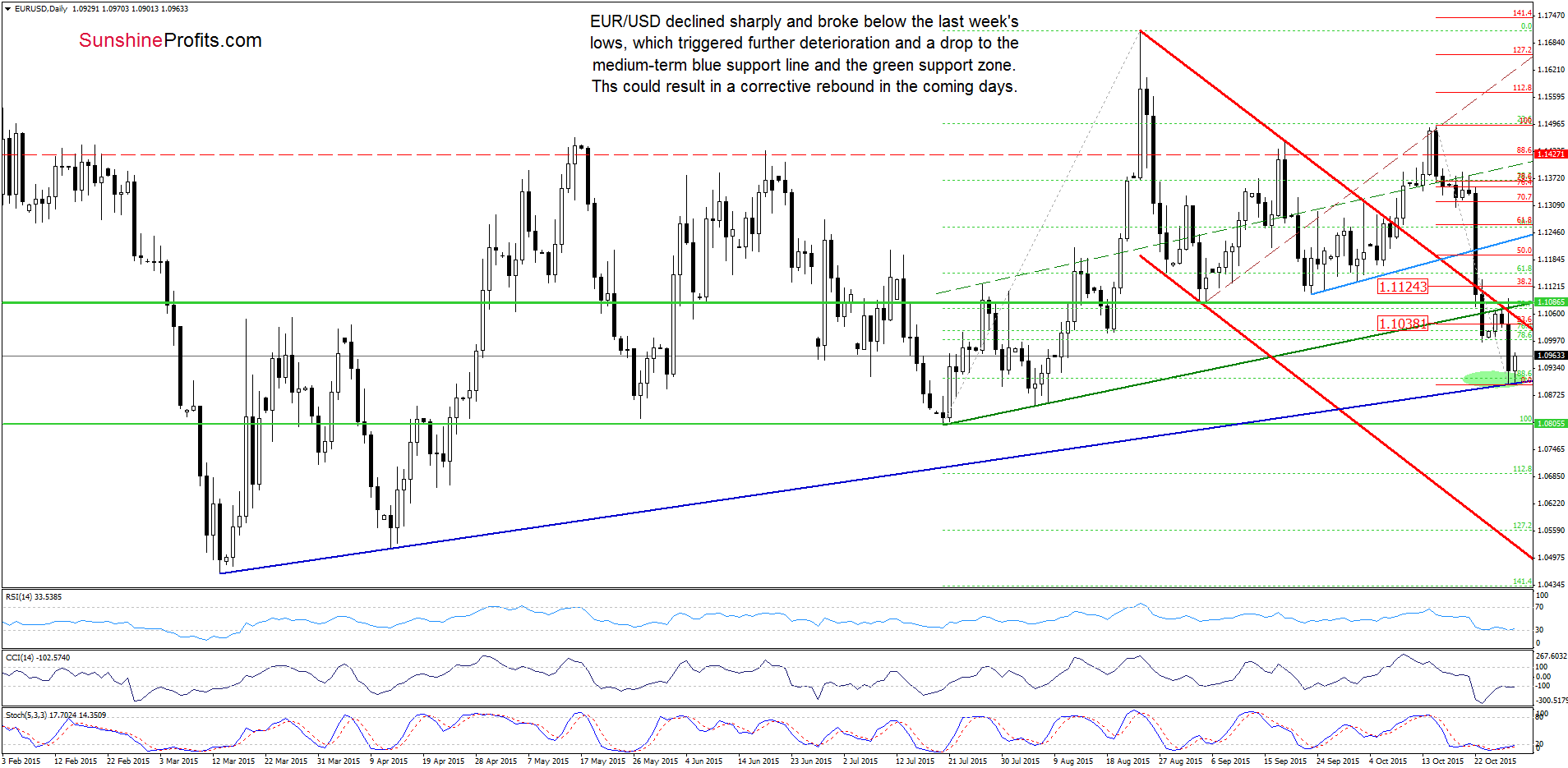Click the 1.16840 price axis value
The image size is (1568, 768).
pos(1552,43)
